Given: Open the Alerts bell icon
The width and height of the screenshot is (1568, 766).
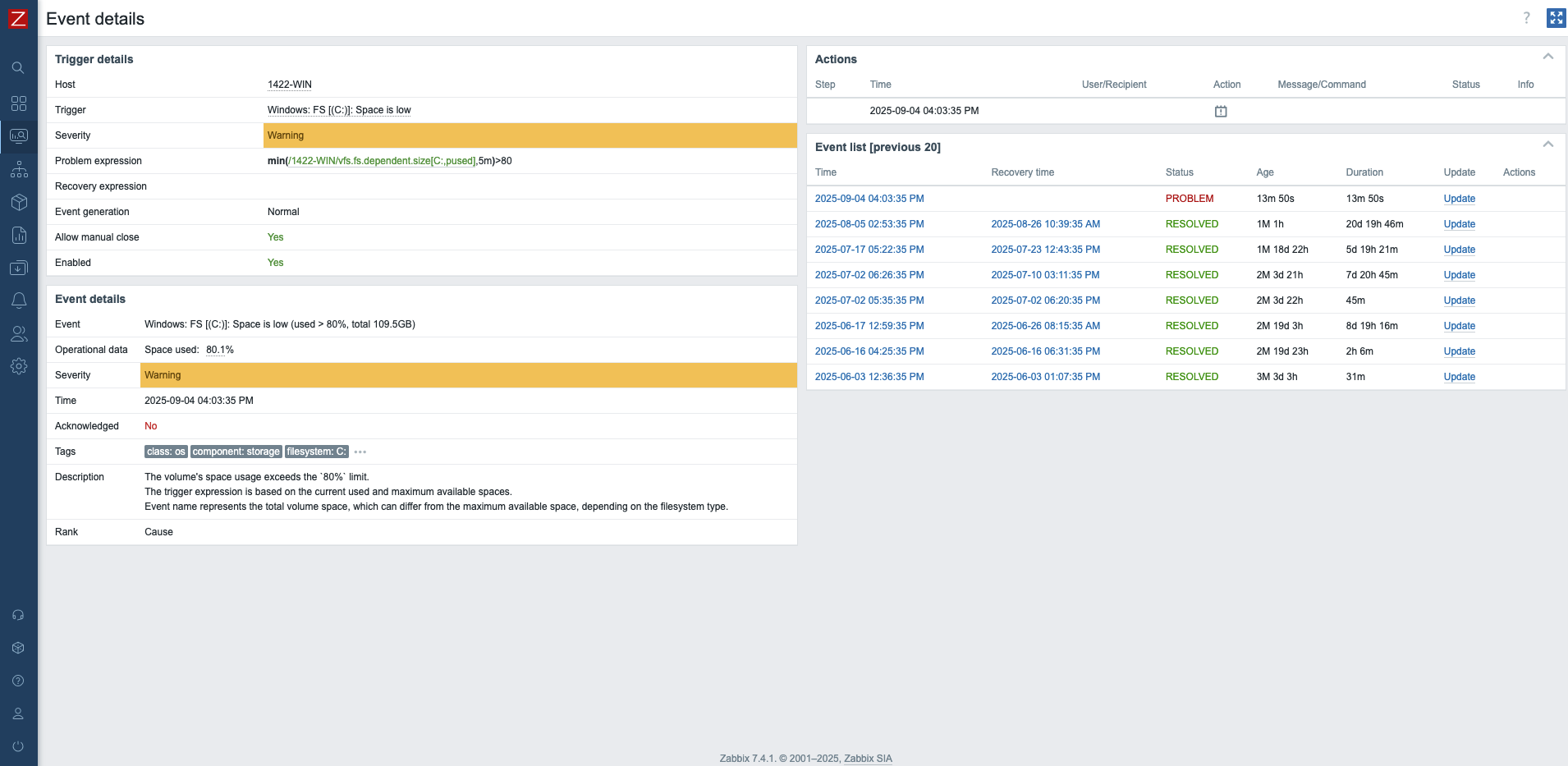Looking at the screenshot, I should (18, 300).
